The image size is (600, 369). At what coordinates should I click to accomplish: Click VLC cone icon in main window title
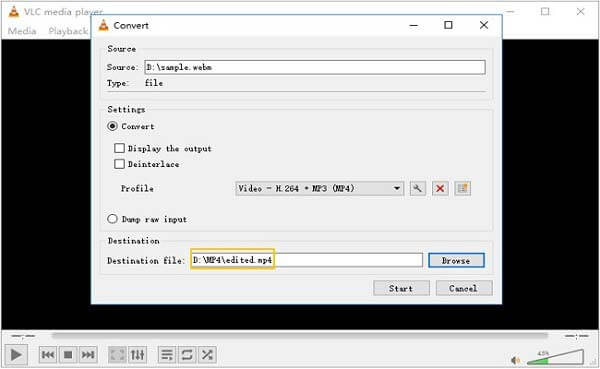tap(13, 12)
